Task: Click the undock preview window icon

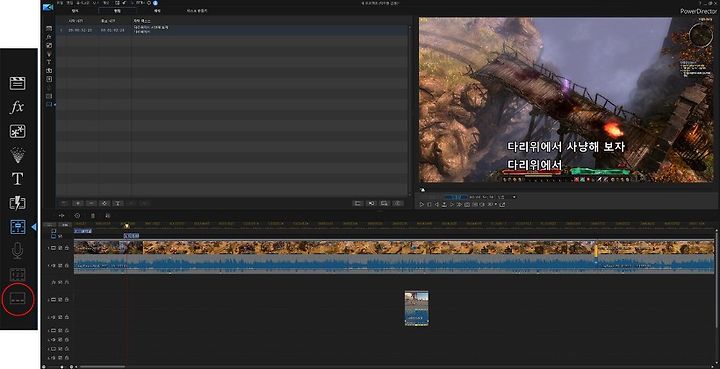Action: 502,204
